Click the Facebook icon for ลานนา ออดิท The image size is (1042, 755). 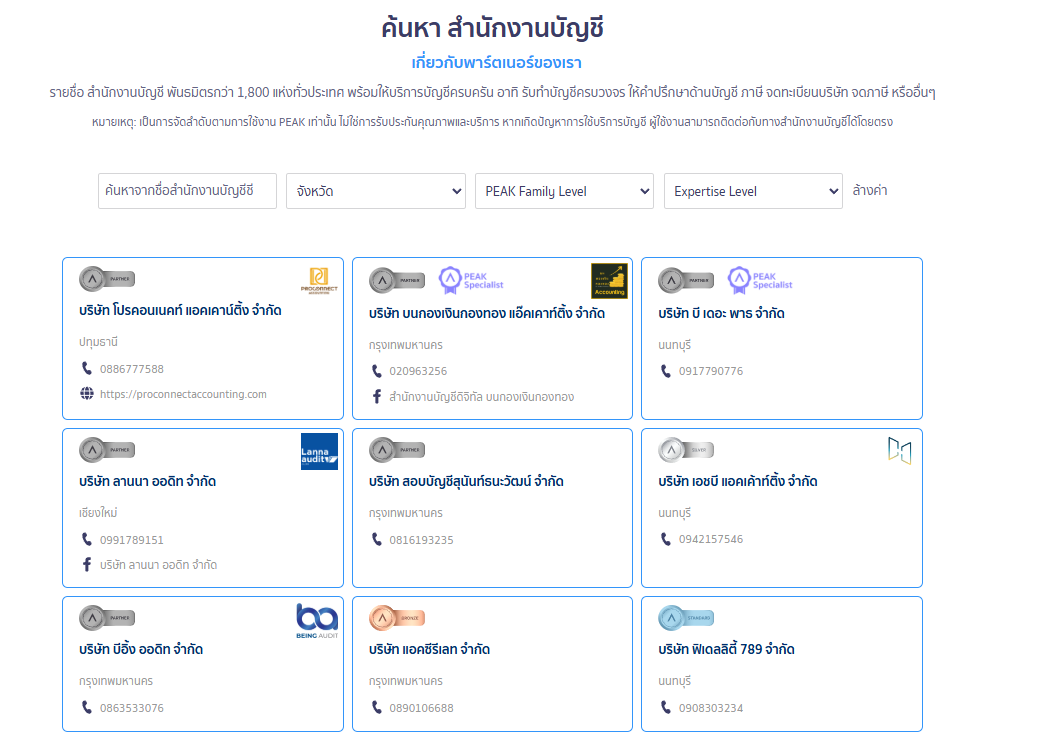pyautogui.click(x=86, y=563)
